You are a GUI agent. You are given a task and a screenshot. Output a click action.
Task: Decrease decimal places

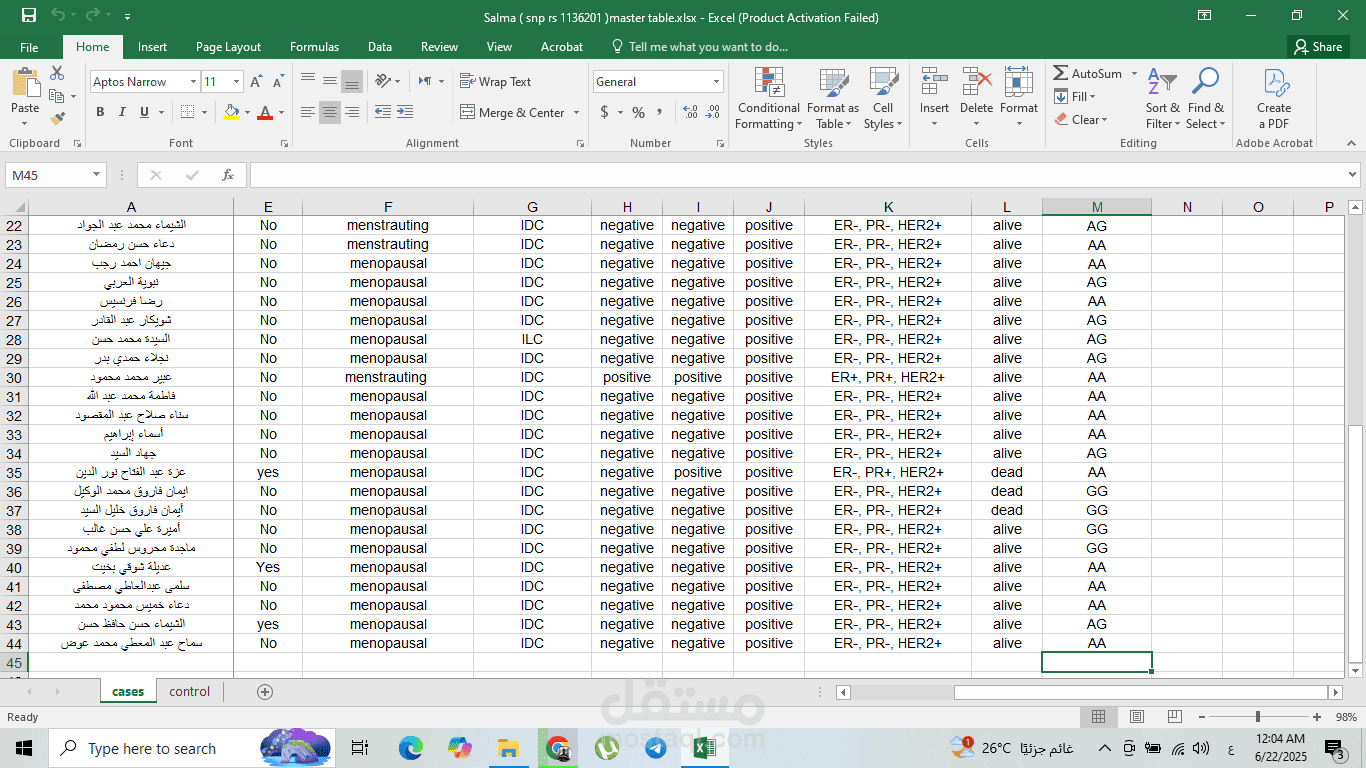tap(713, 112)
